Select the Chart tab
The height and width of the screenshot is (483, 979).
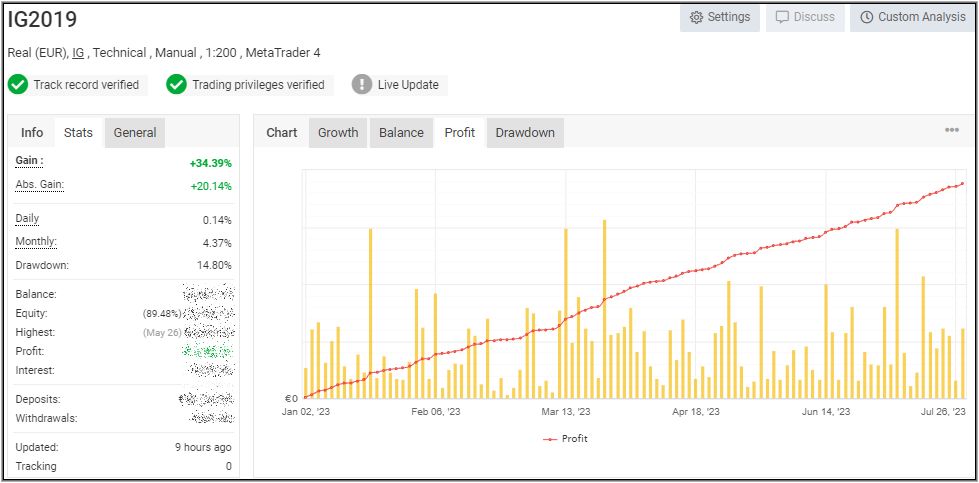282,133
